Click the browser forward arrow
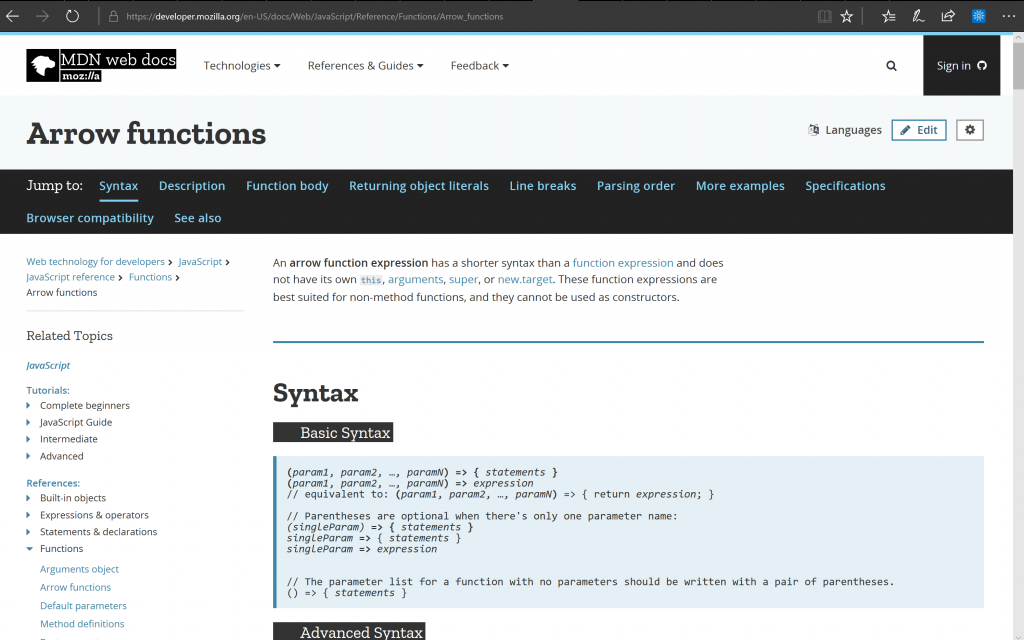 click(42, 16)
